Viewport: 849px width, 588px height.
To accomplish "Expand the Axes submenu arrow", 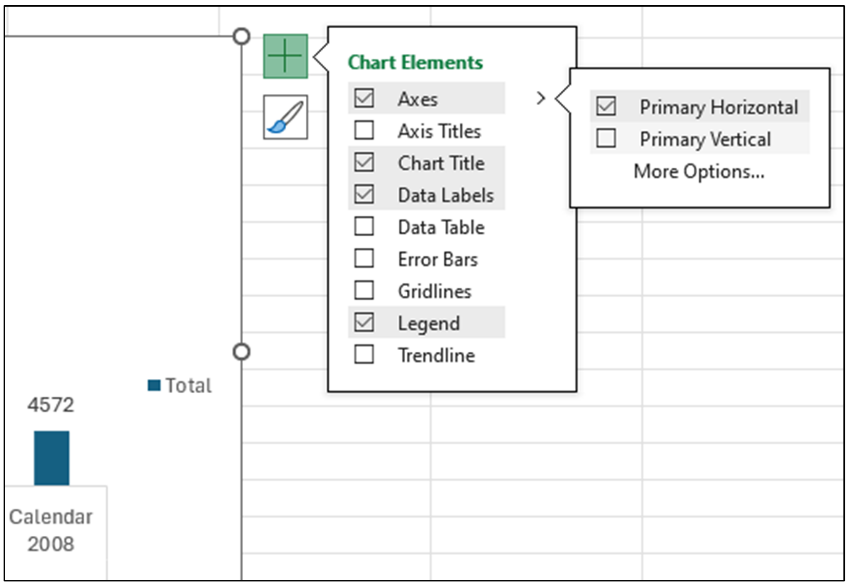I will (541, 98).
